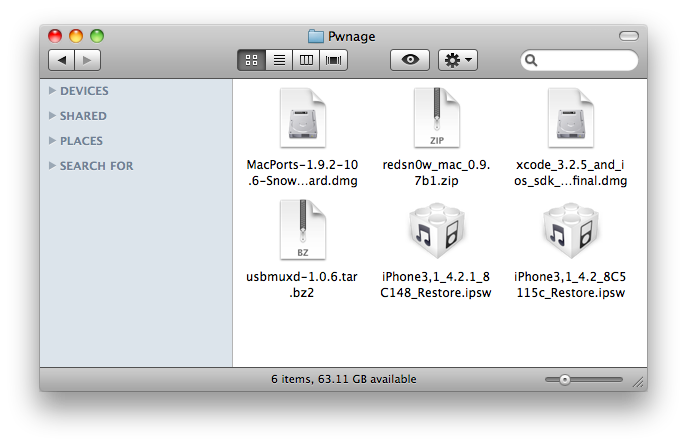687x446 pixels.
Task: Go back with the left arrow button
Action: coord(62,60)
